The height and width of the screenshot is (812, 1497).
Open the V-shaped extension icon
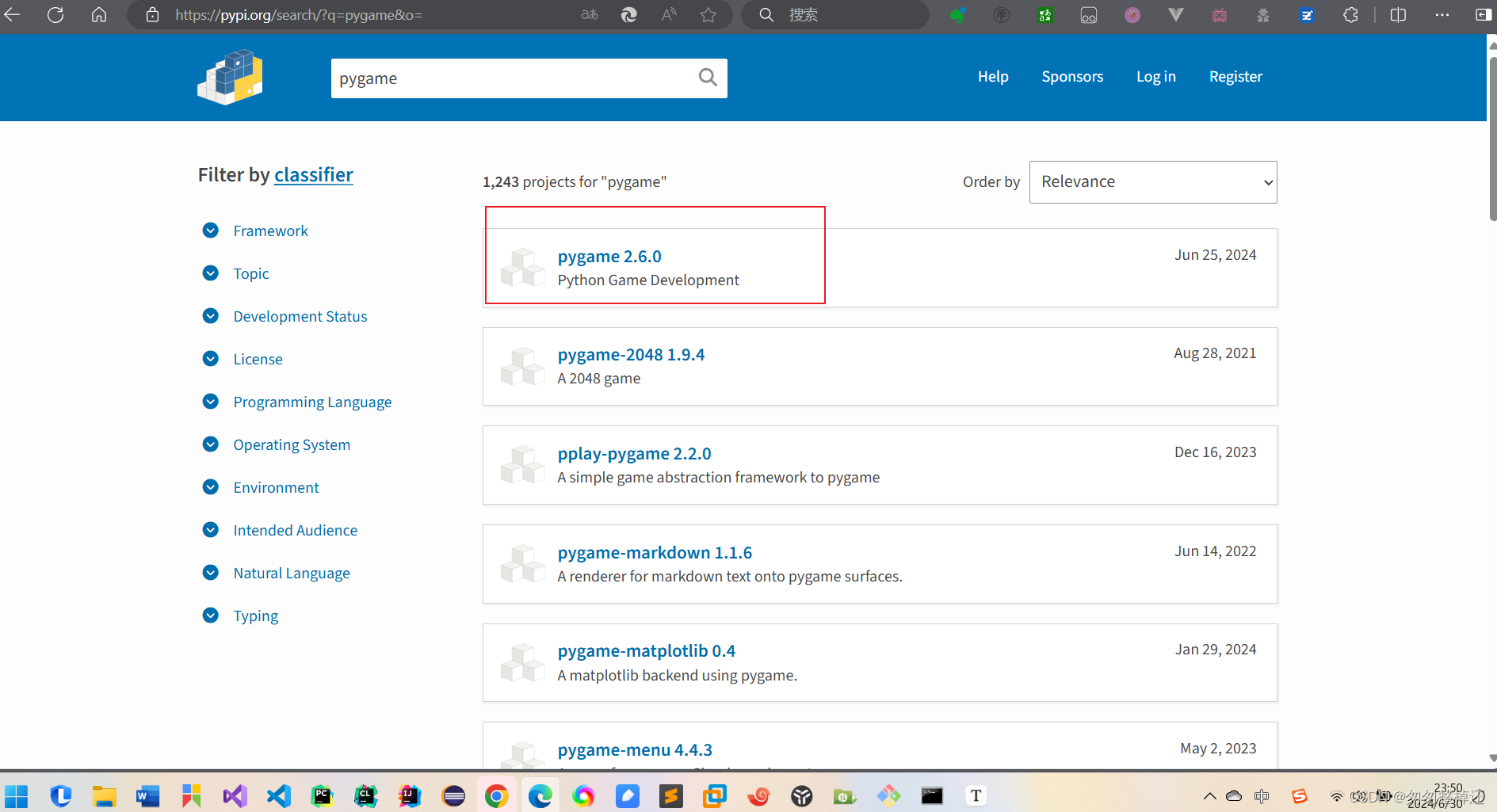pos(1176,15)
